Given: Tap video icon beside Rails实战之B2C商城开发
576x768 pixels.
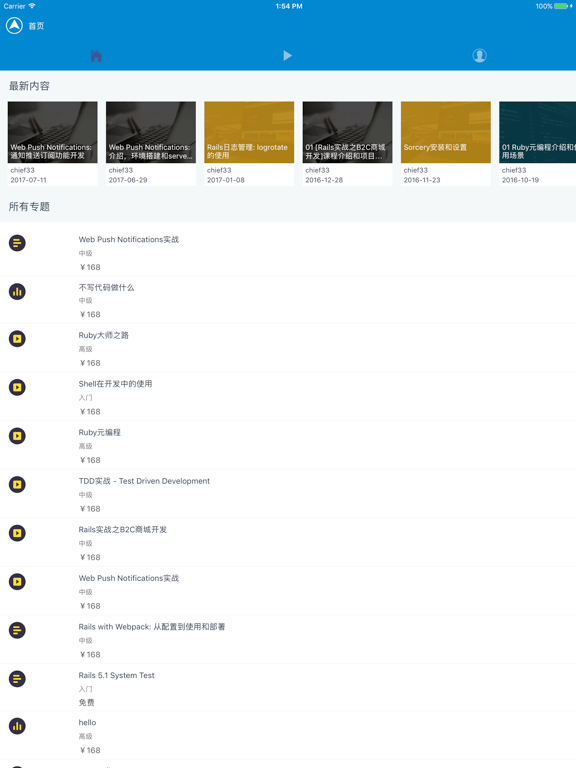Looking at the screenshot, I should point(17,533).
